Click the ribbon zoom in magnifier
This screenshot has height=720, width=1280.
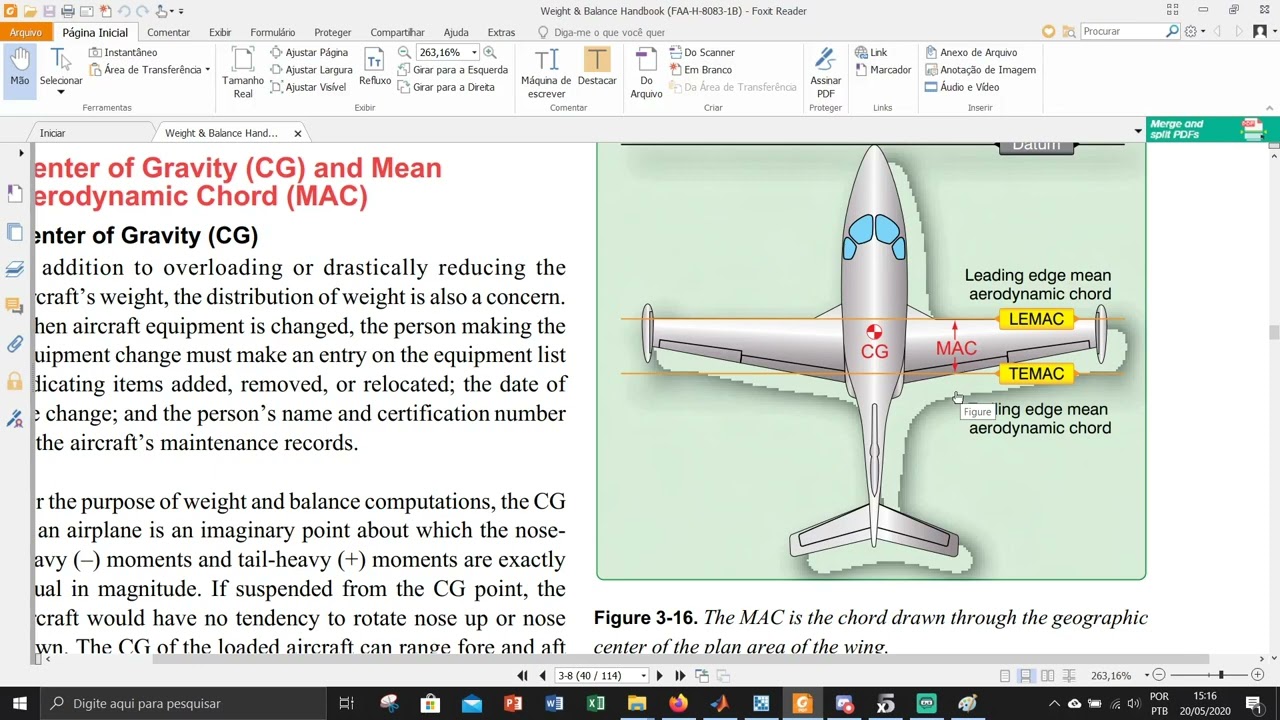(489, 52)
